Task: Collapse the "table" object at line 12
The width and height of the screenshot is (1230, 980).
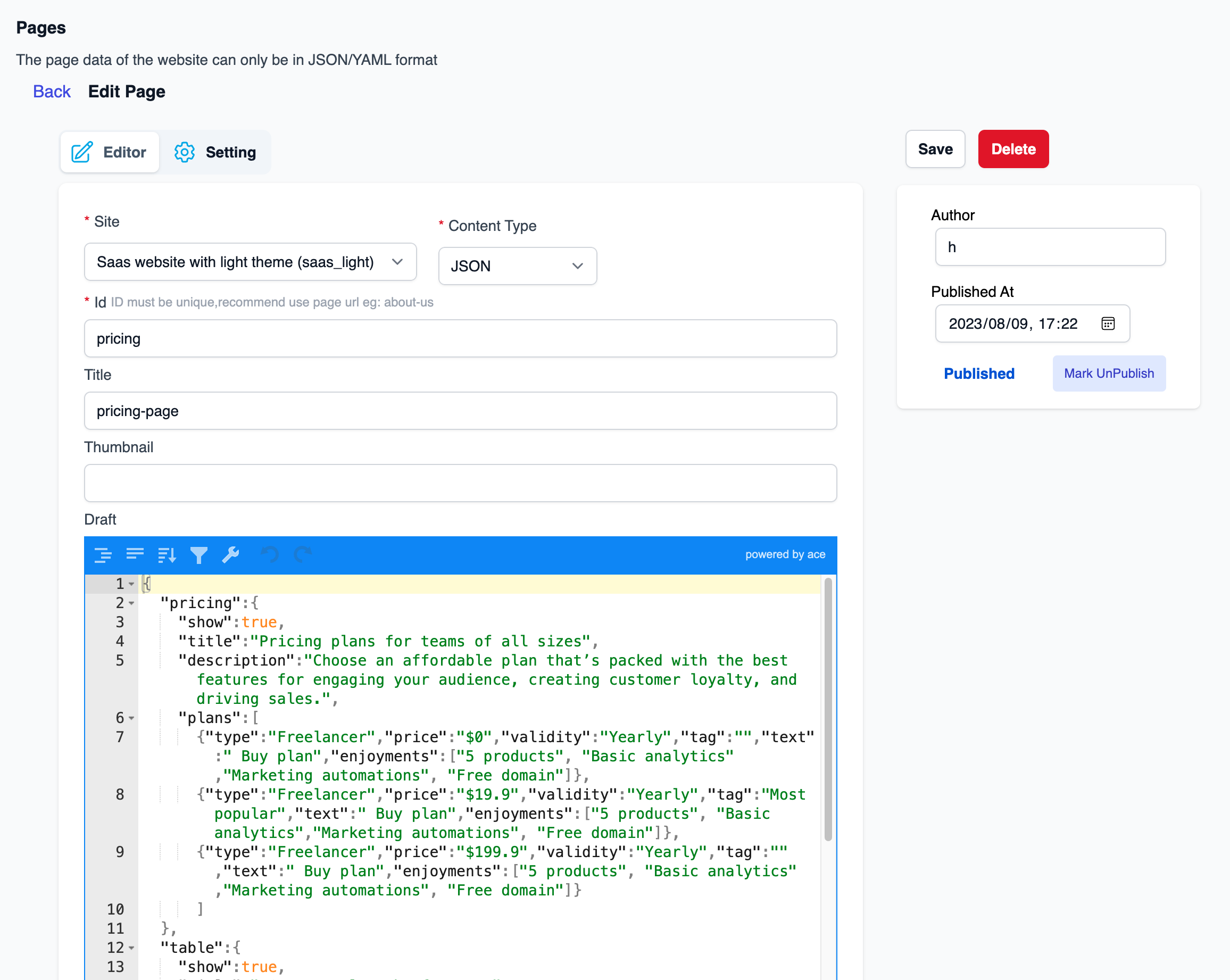Action: (x=132, y=948)
